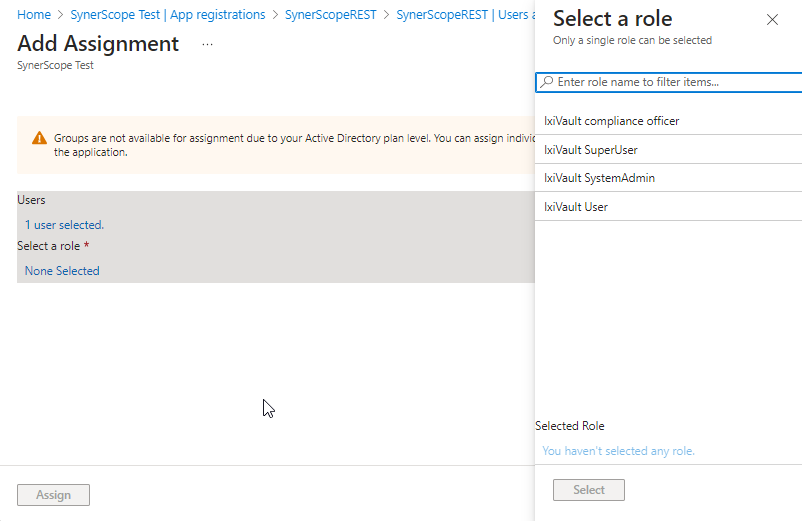The height and width of the screenshot is (521, 802).
Task: Open SynerScope Test | App registrations breadcrumb
Action: pos(168,15)
